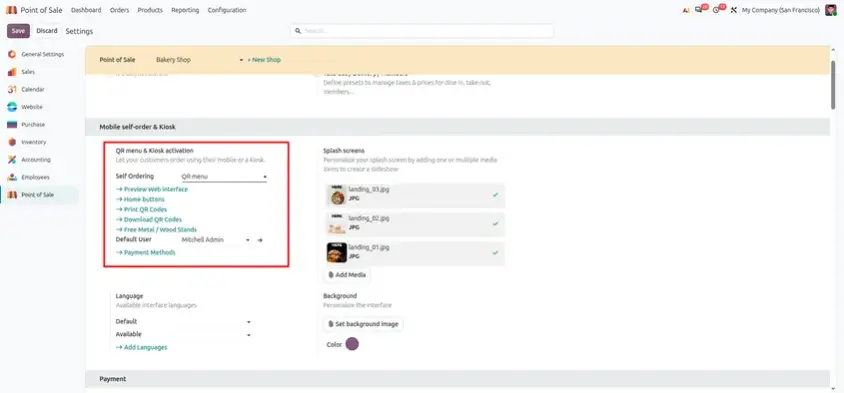
Task: Click the Calendar sidebar icon
Action: pos(12,89)
